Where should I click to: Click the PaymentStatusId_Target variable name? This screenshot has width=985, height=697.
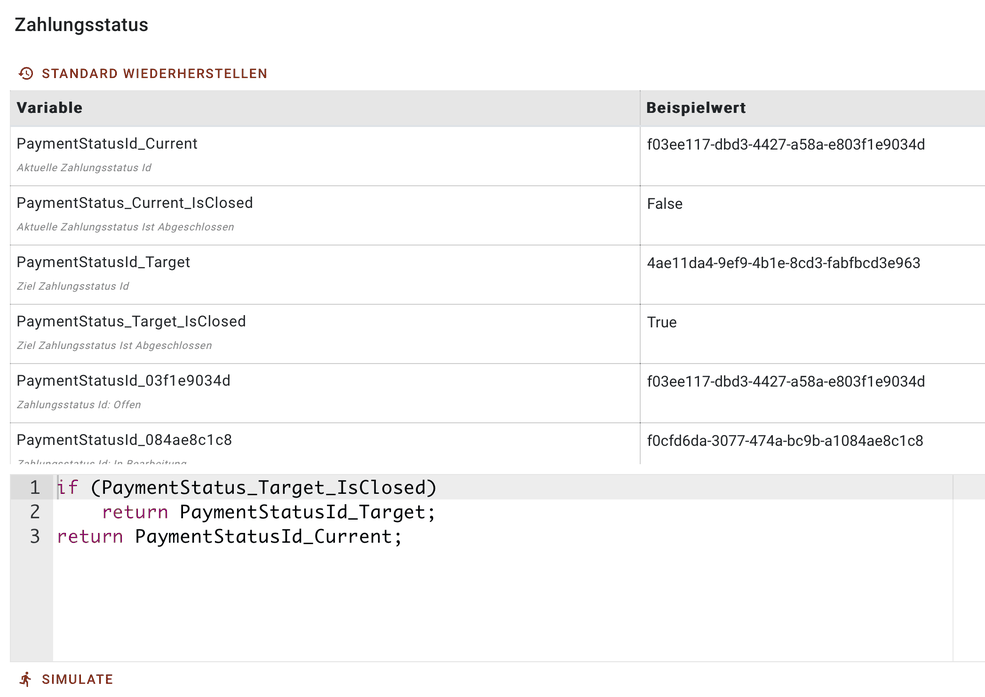tap(103, 262)
